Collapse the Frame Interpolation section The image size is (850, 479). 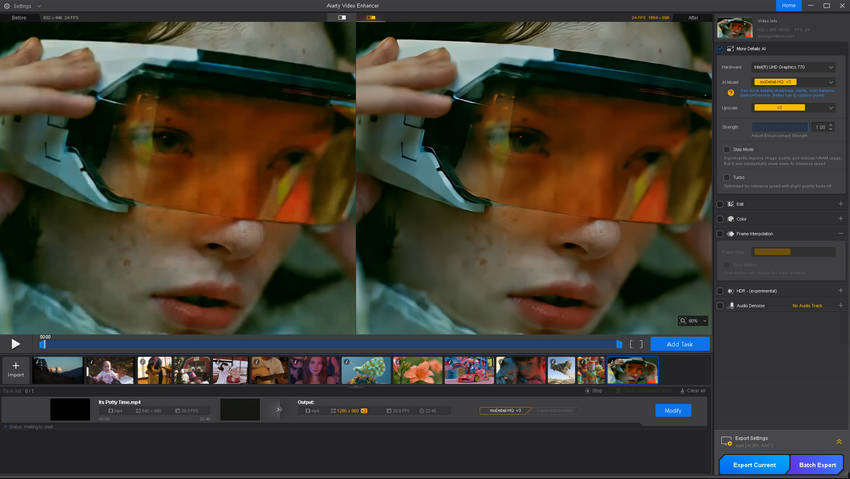(x=841, y=234)
